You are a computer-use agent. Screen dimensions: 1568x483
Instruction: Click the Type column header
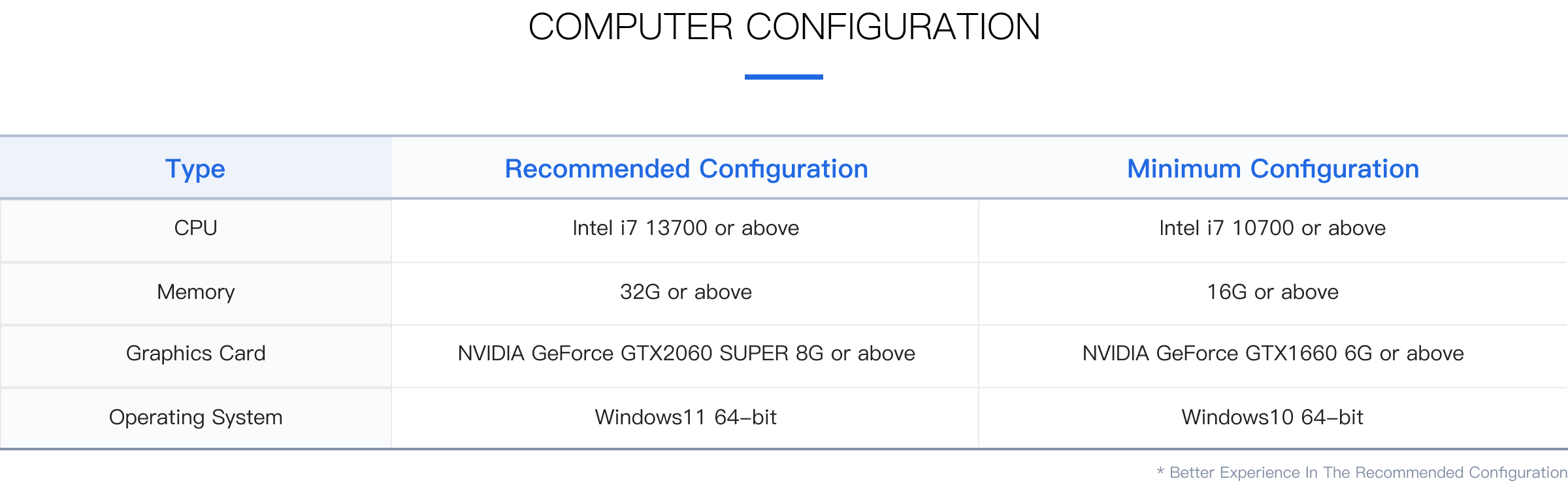pos(195,169)
